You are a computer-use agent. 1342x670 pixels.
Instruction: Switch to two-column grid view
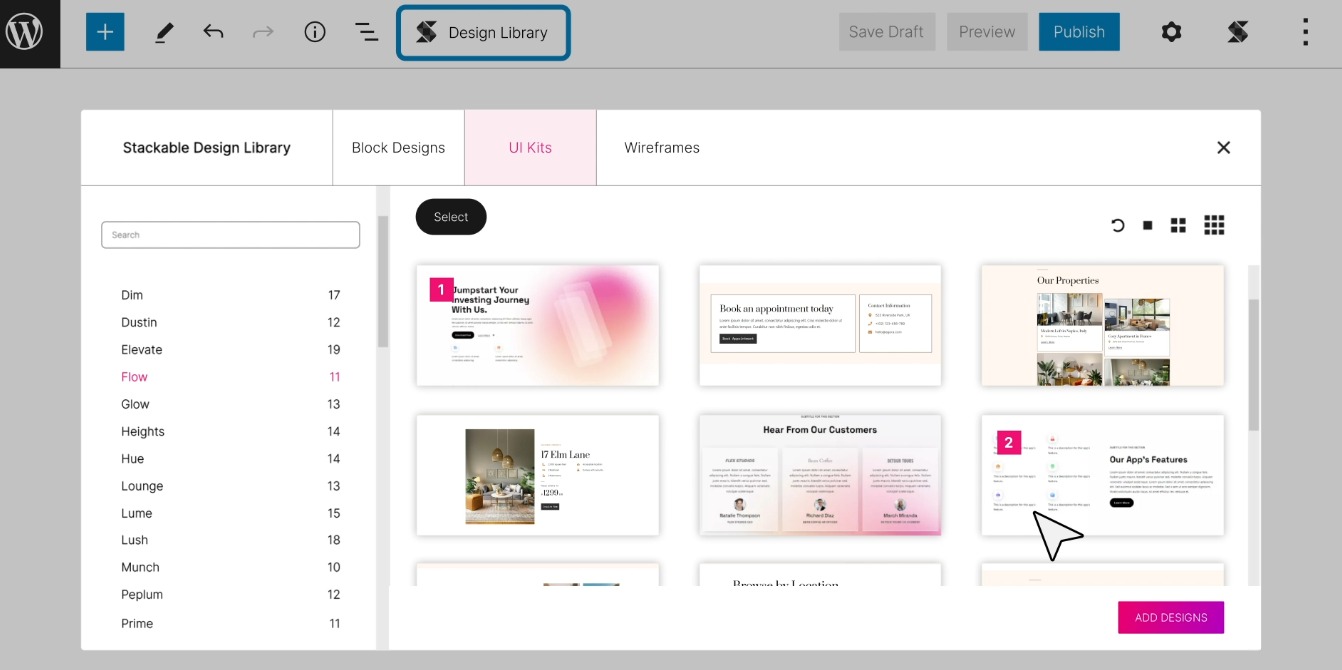(x=1178, y=225)
